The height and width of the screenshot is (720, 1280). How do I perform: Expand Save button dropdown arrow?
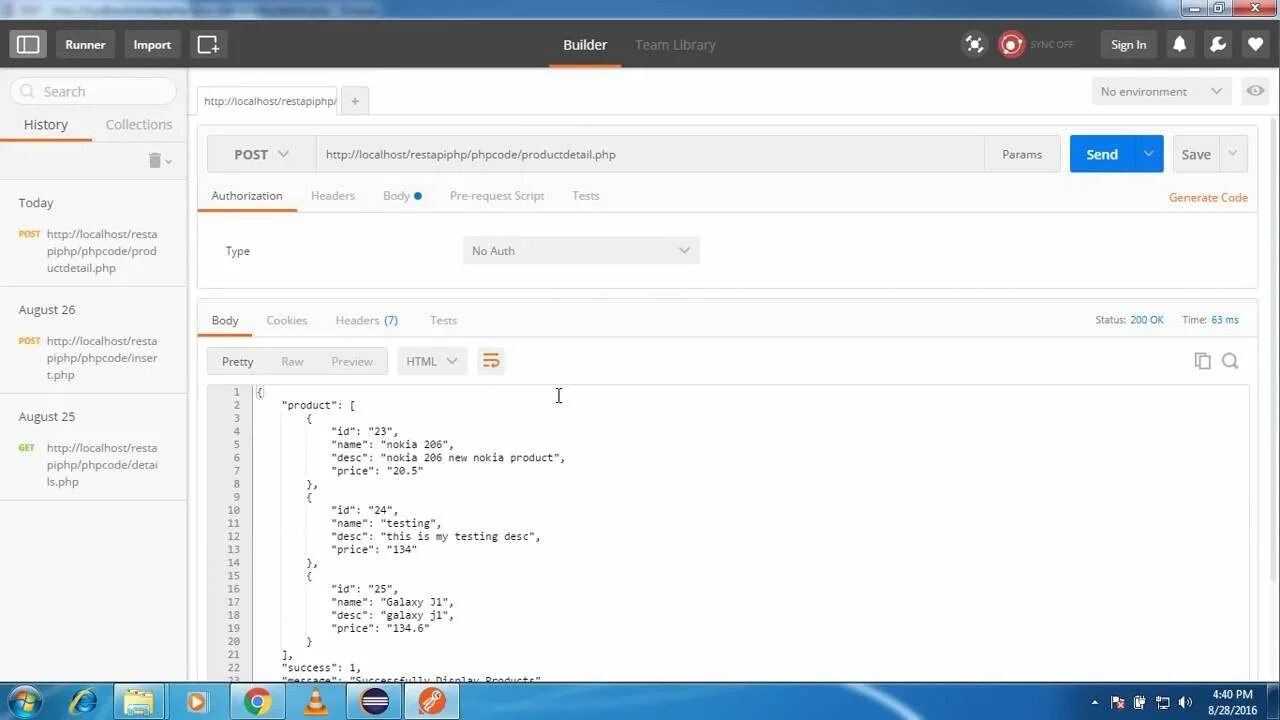pyautogui.click(x=1233, y=154)
